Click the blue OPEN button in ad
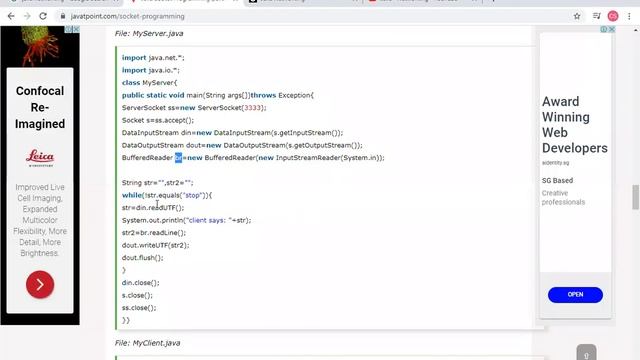640x360 pixels. pyautogui.click(x=575, y=295)
